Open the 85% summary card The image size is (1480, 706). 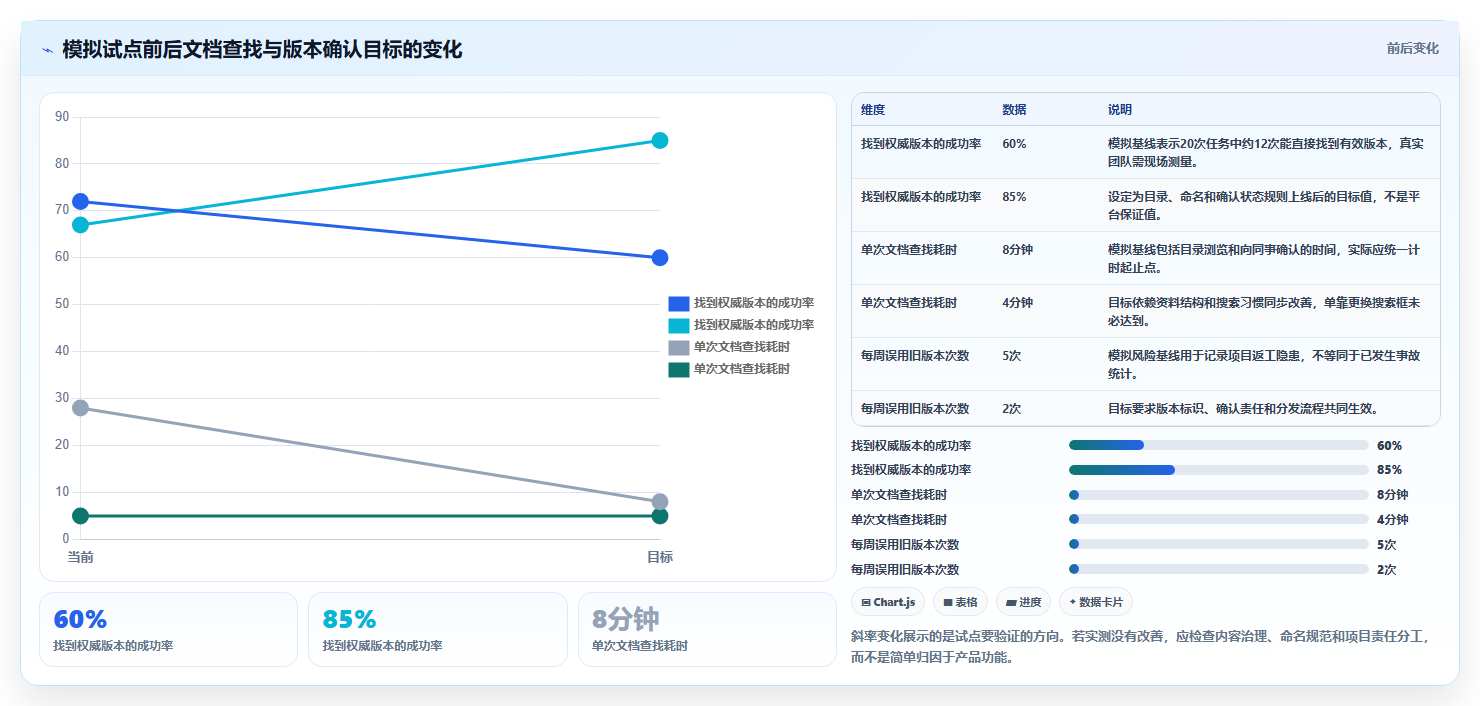(438, 629)
